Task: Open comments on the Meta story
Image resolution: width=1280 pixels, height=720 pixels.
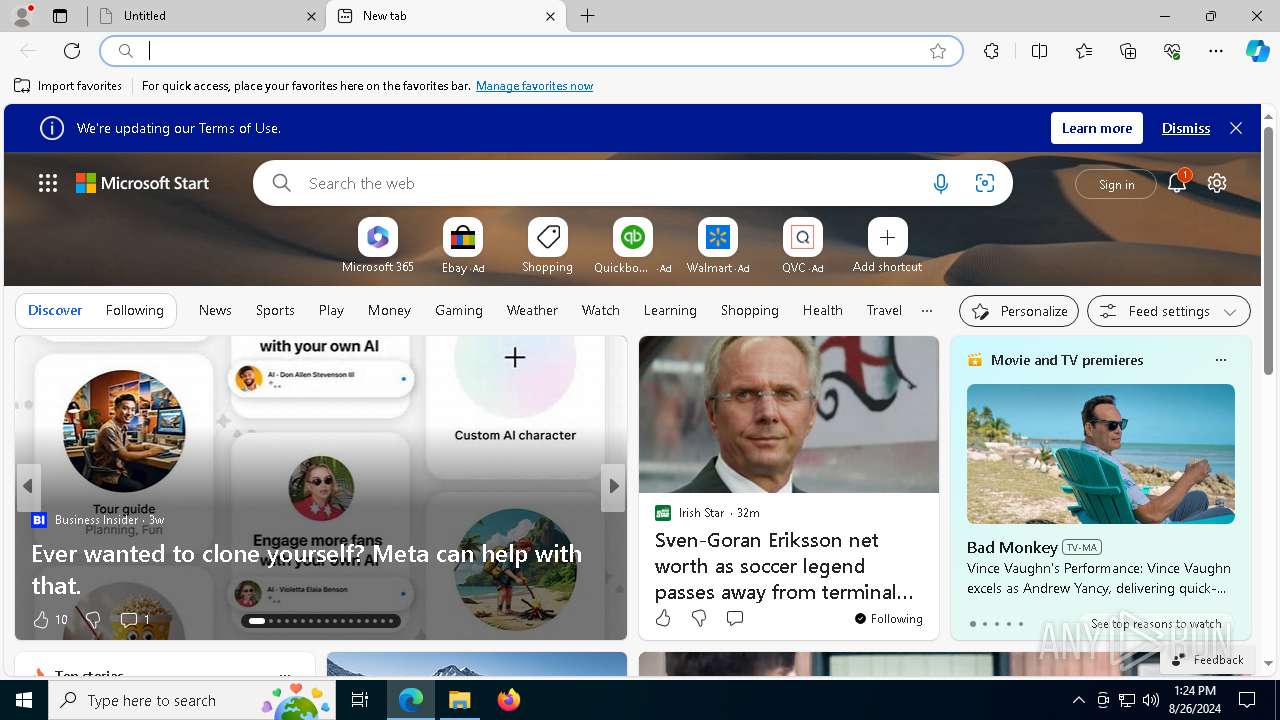Action: coord(134,620)
